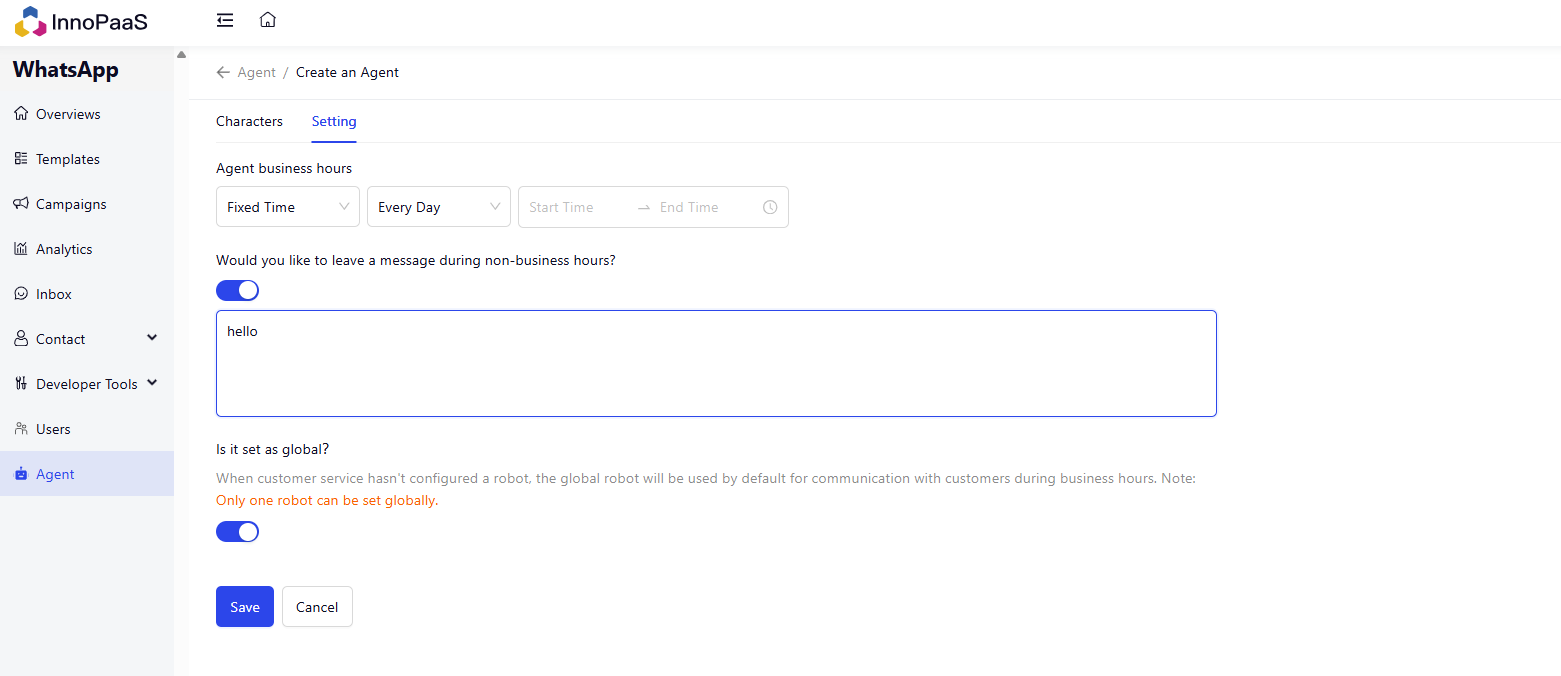Select the Setting tab

(334, 122)
